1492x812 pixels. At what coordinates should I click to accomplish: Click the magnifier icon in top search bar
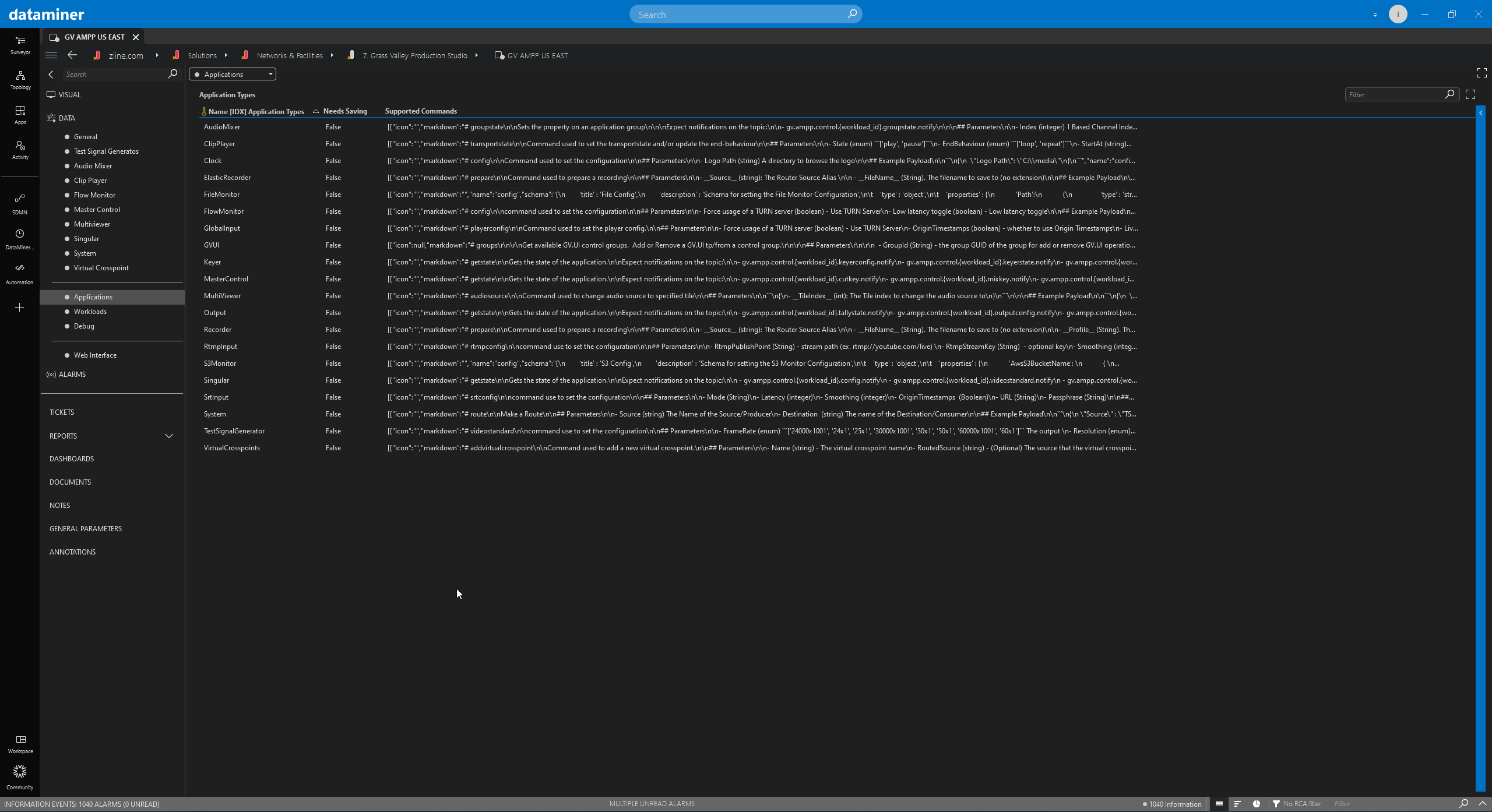click(851, 14)
